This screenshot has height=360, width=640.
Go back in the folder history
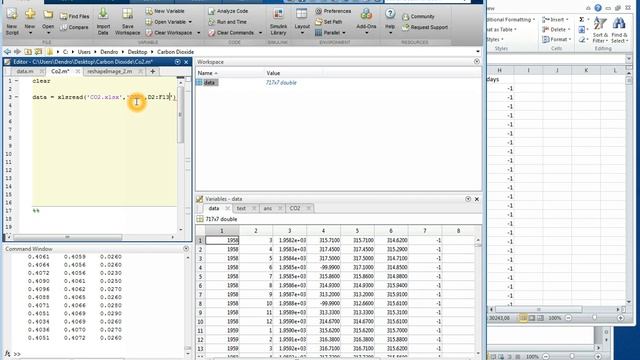7,52
